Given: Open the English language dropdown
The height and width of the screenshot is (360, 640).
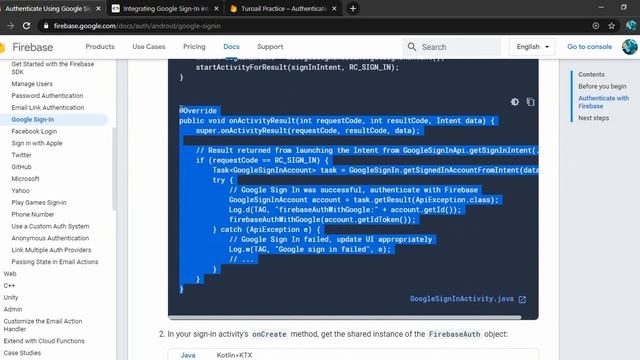Looking at the screenshot, I should pos(532,47).
